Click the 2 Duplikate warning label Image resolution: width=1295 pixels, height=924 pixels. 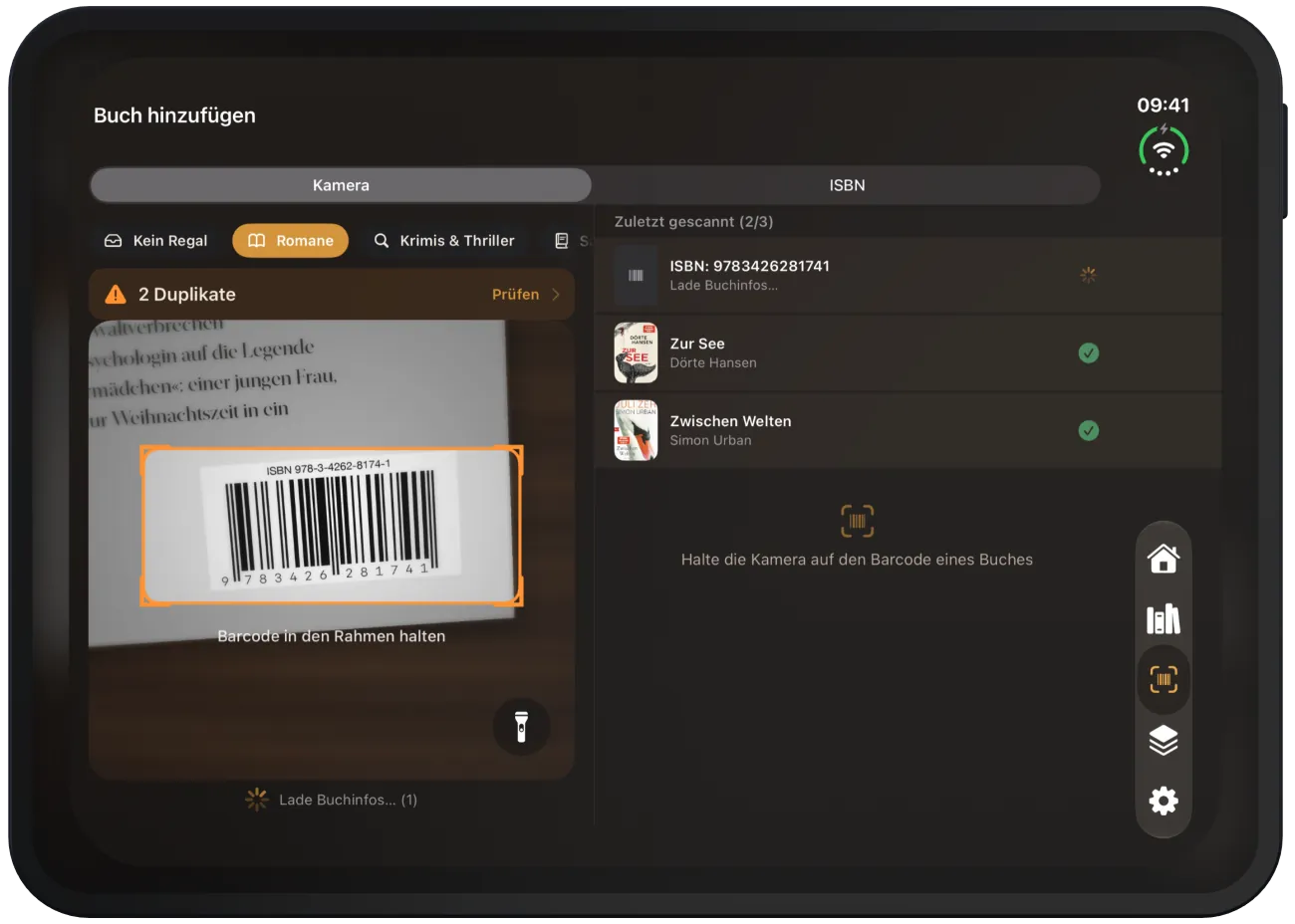coord(187,295)
